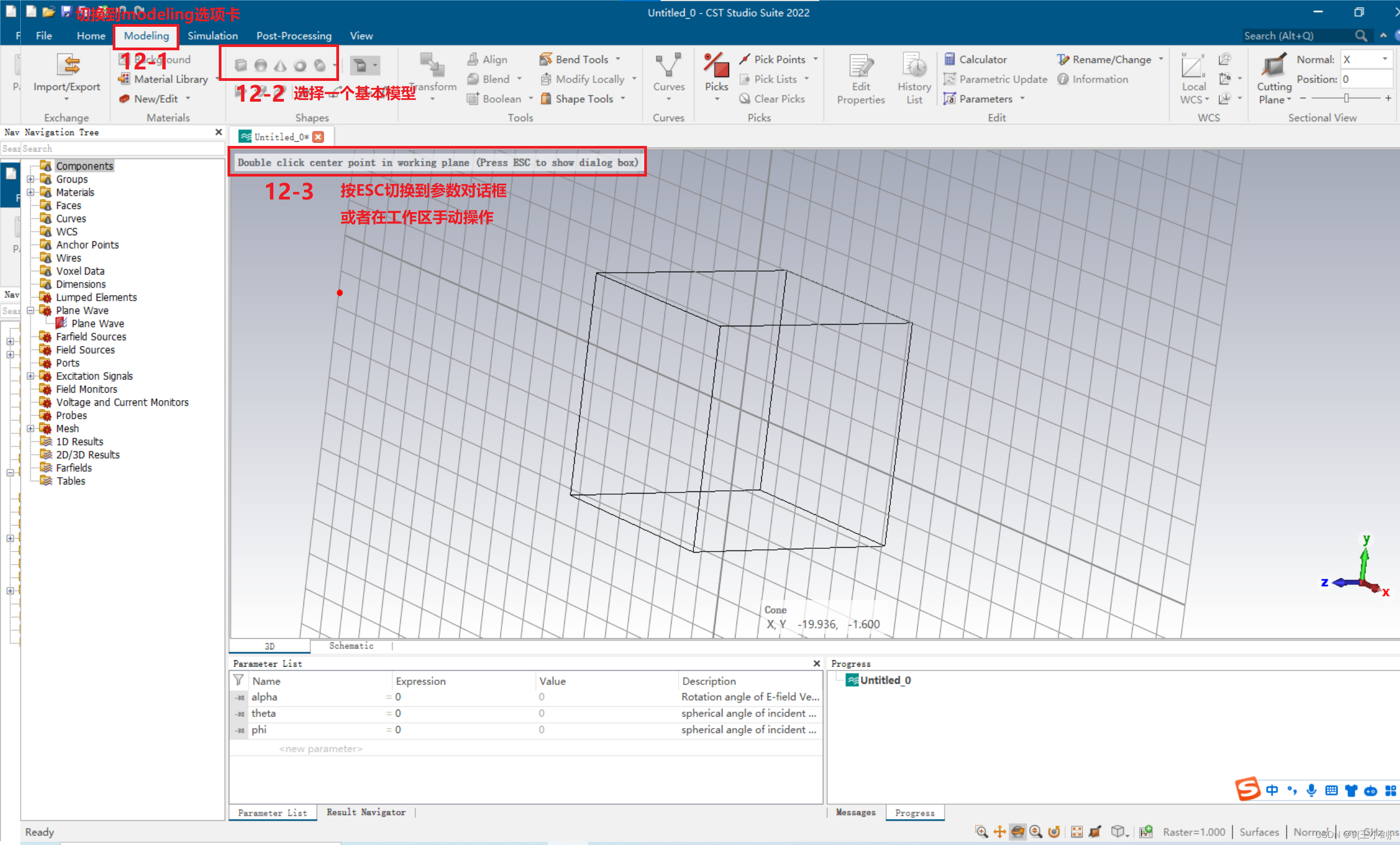The height and width of the screenshot is (845, 1400).
Task: Select the Cone shape tool
Action: [280, 65]
